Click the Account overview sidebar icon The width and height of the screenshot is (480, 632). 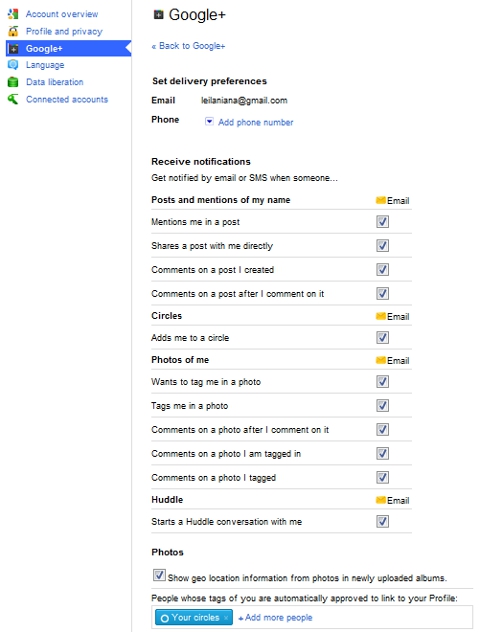click(x=13, y=14)
